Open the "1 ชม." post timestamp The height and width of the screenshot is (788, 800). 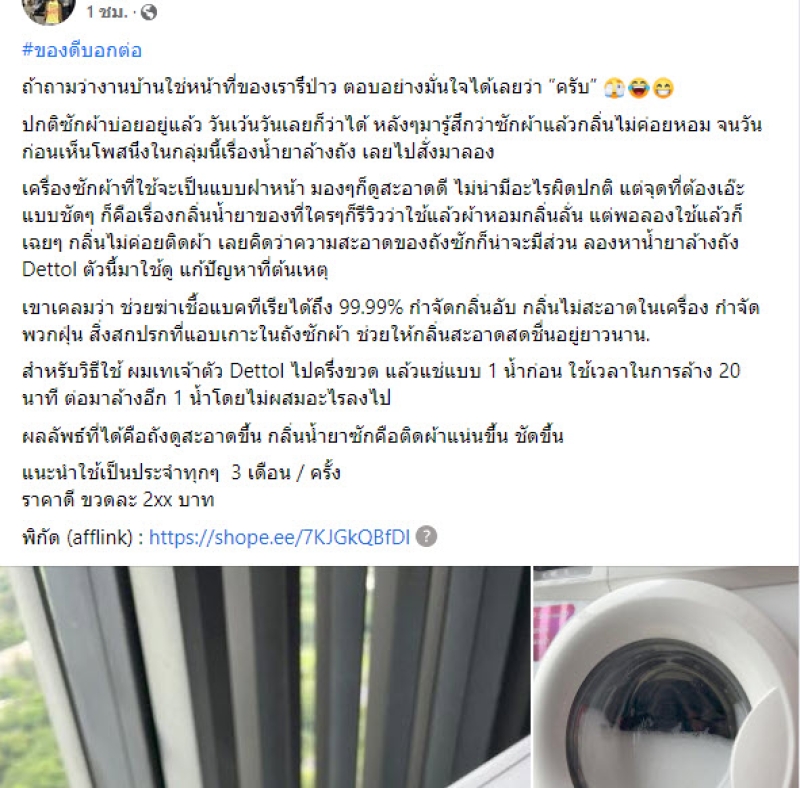(x=107, y=11)
